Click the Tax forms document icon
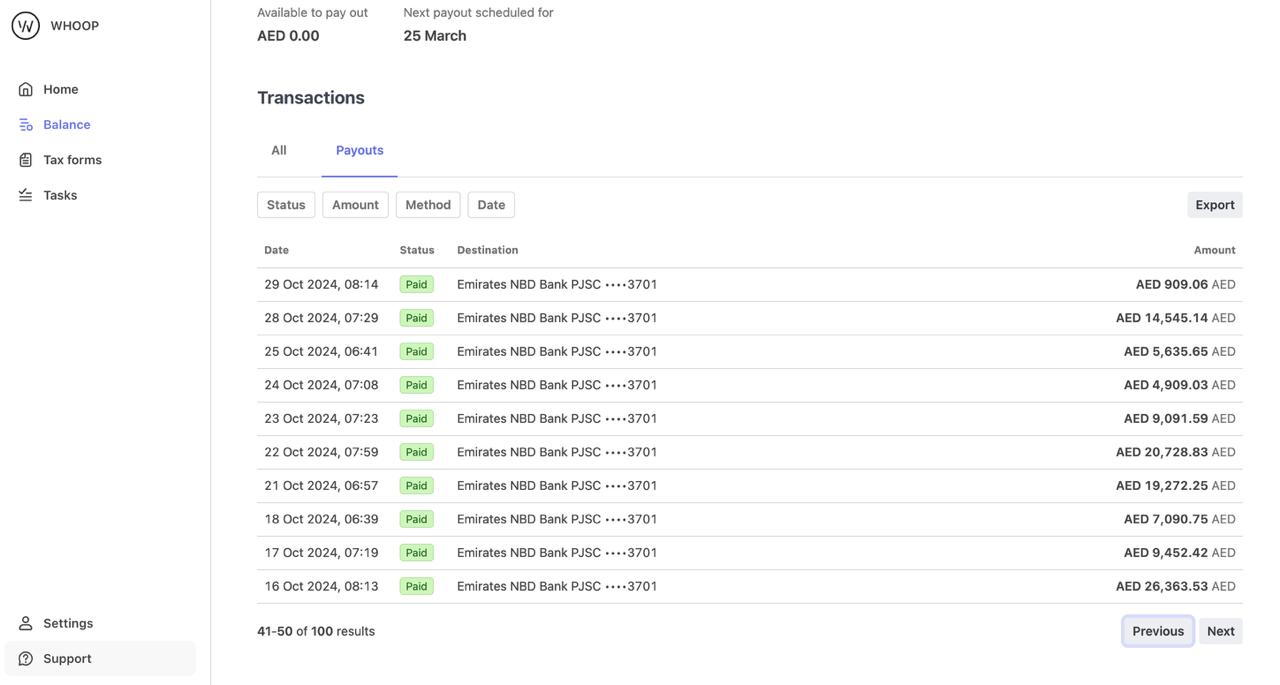This screenshot has height=685, width=1280. click(x=26, y=160)
